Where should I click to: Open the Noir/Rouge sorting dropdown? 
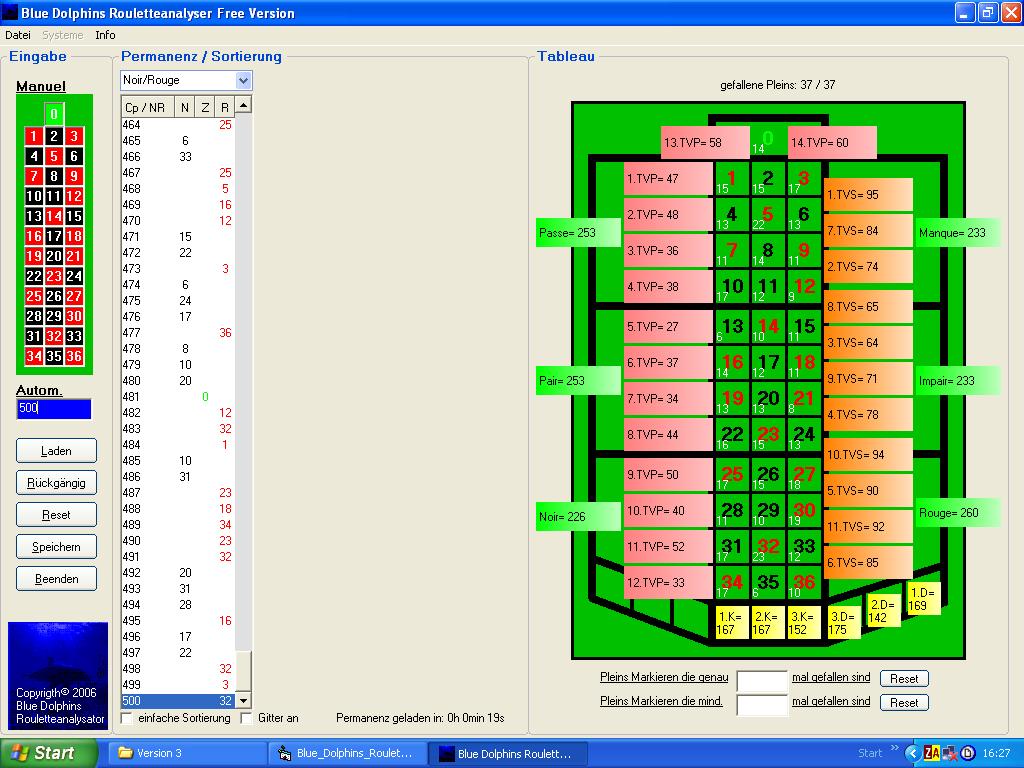click(244, 80)
